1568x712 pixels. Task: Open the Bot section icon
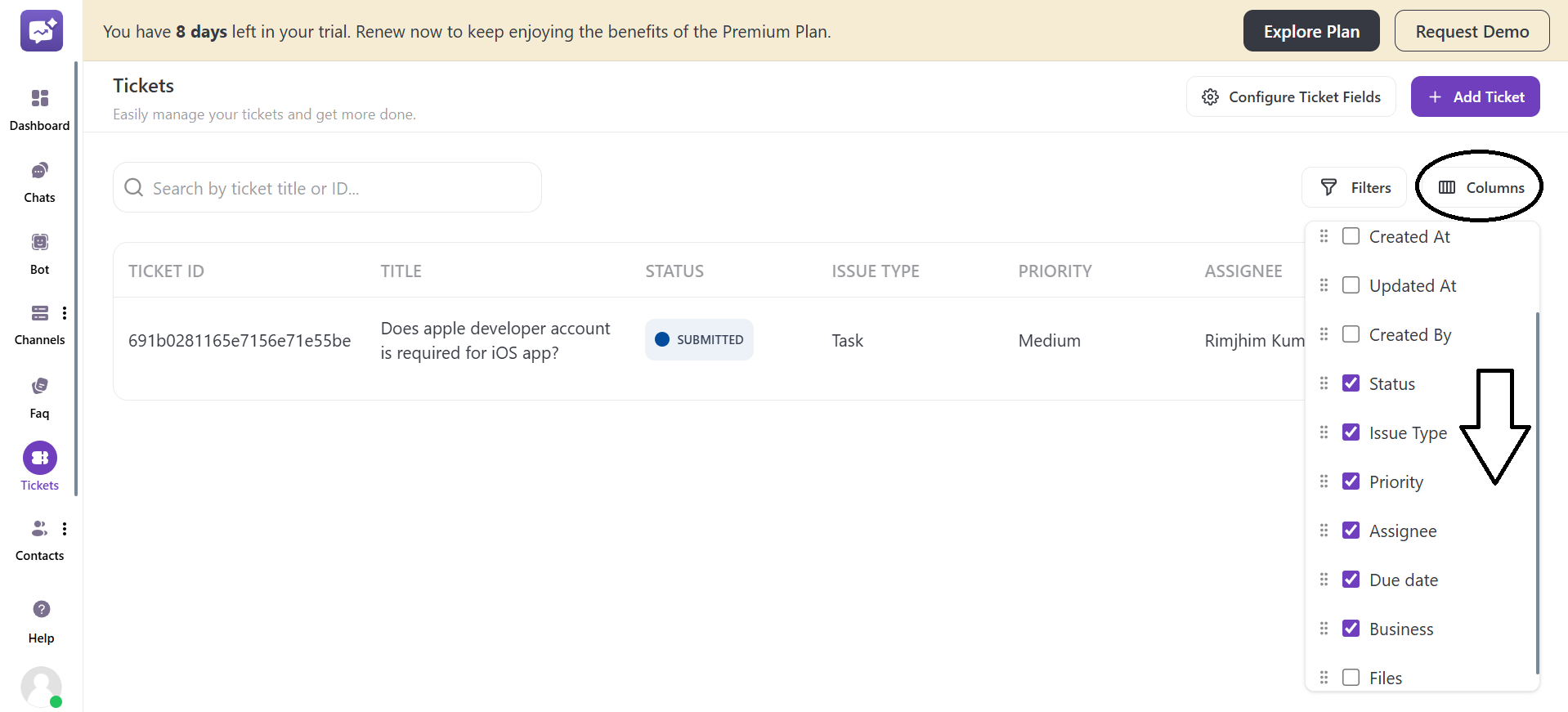tap(39, 243)
